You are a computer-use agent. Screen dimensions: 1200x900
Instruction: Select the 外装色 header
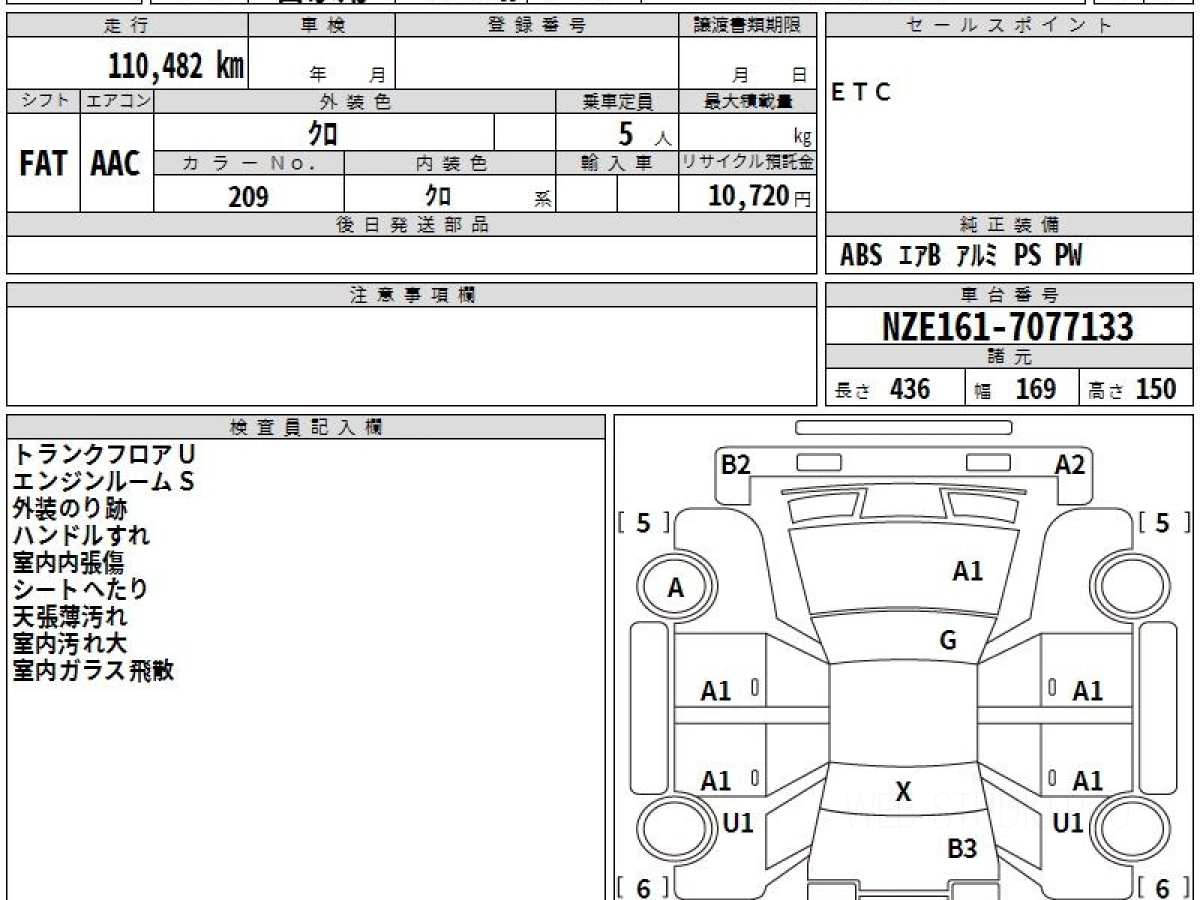pyautogui.click(x=355, y=101)
